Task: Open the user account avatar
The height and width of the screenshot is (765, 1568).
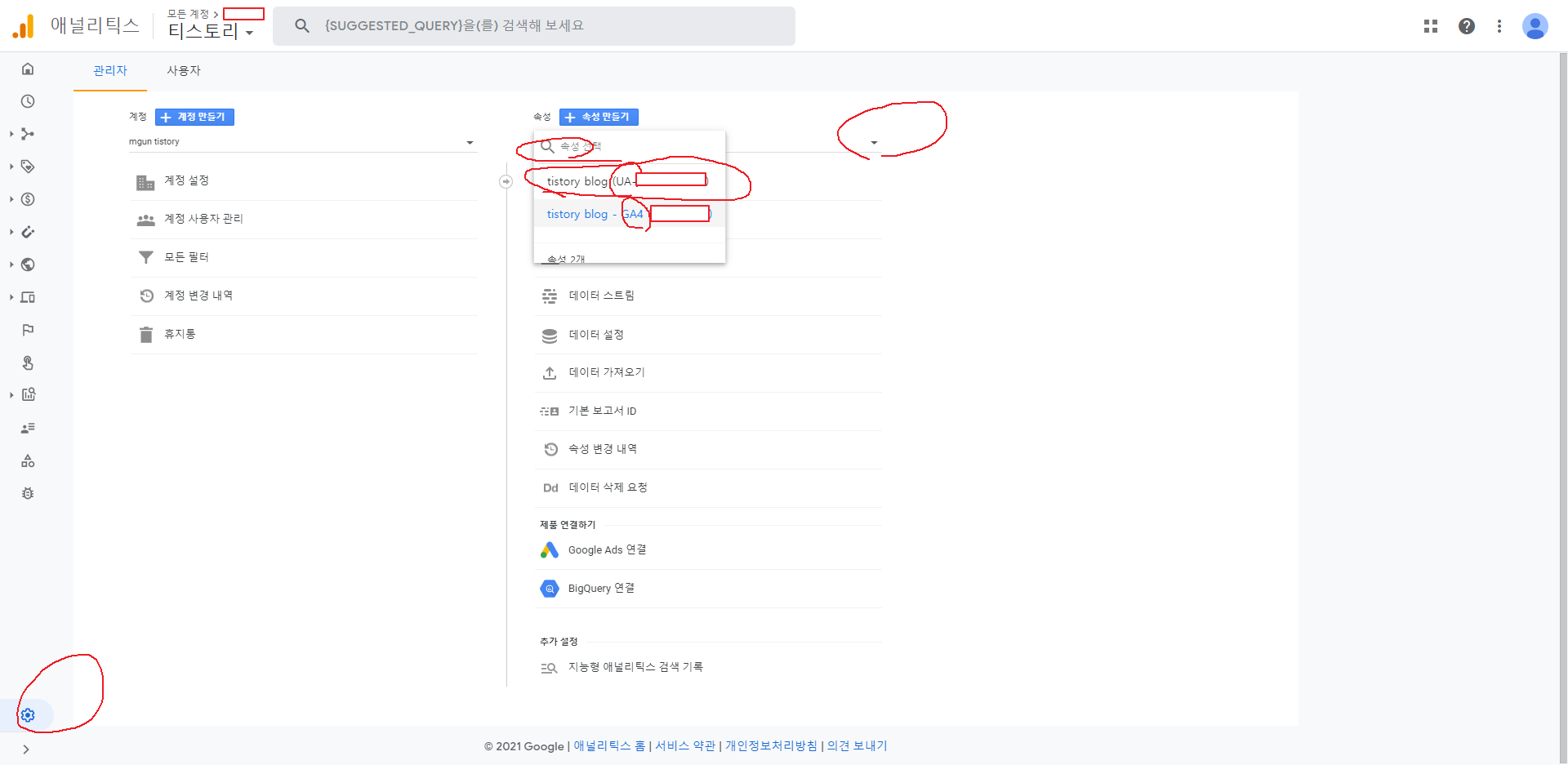Action: point(1535,26)
